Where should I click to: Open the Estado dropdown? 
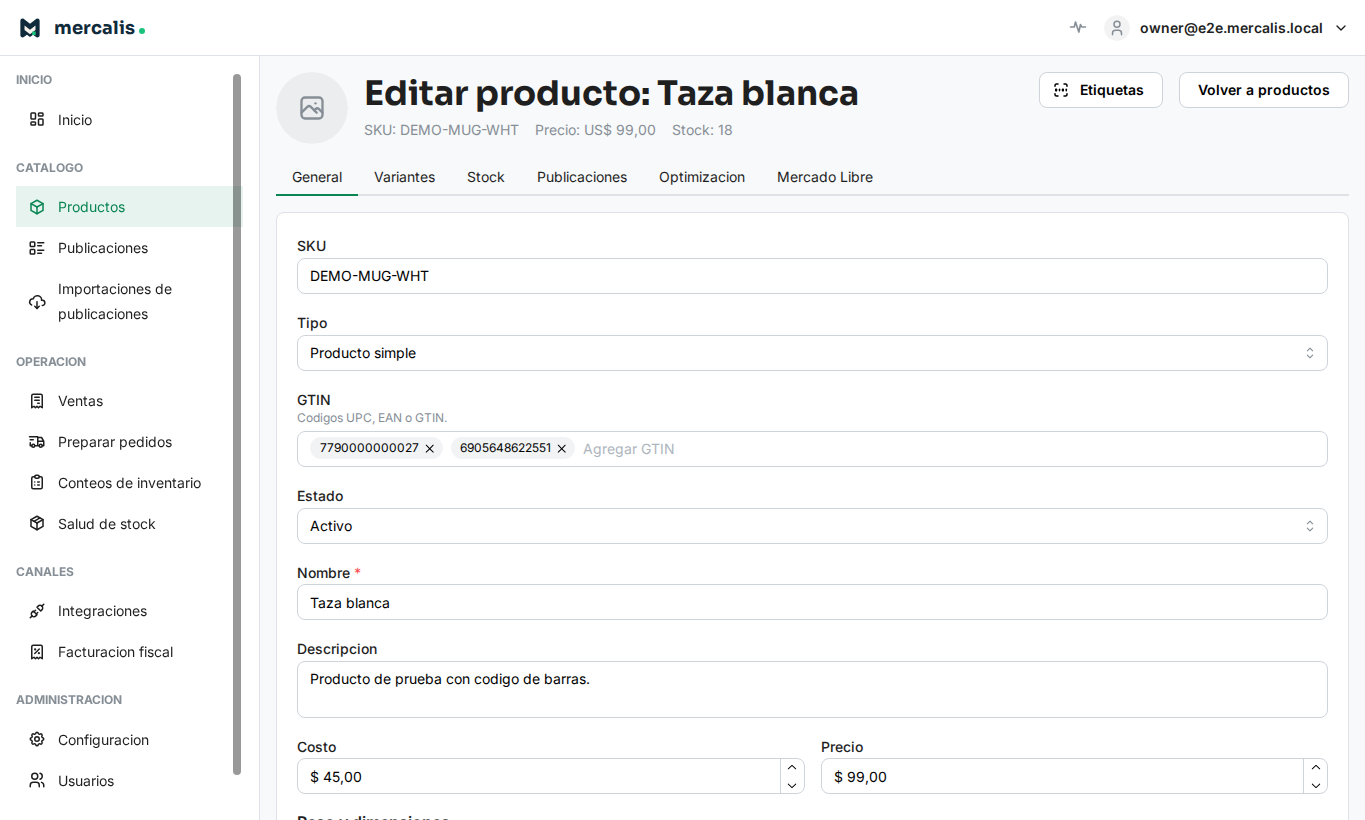(x=812, y=526)
